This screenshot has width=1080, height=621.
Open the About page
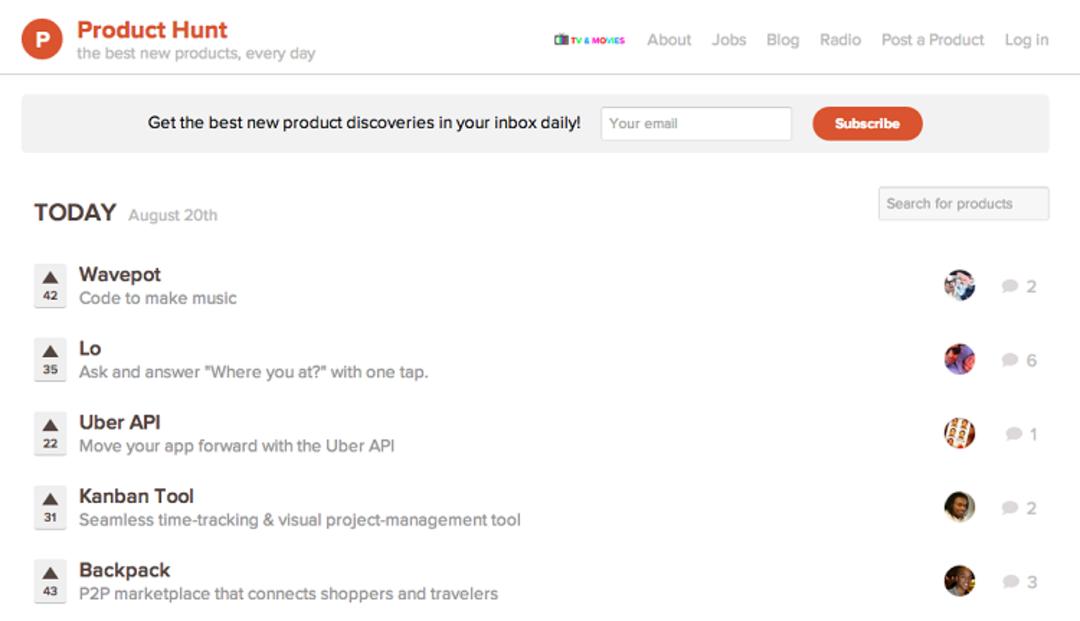(x=669, y=40)
